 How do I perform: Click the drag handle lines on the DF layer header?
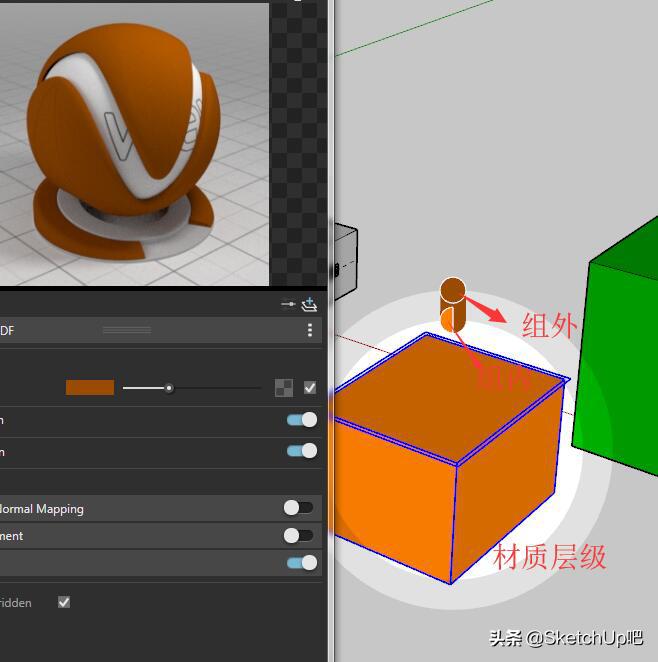pyautogui.click(x=127, y=330)
